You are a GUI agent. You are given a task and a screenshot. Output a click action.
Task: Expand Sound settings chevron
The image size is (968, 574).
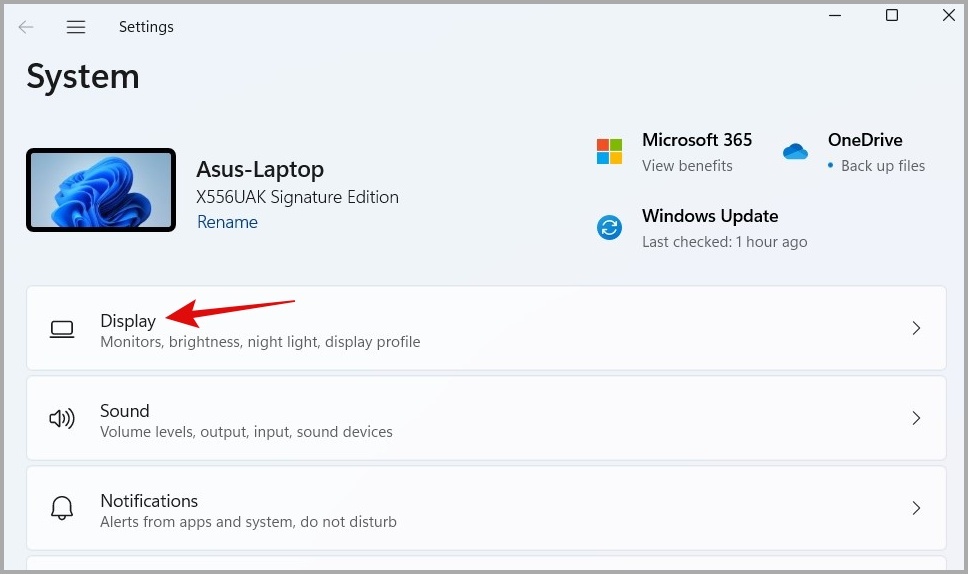coord(916,418)
